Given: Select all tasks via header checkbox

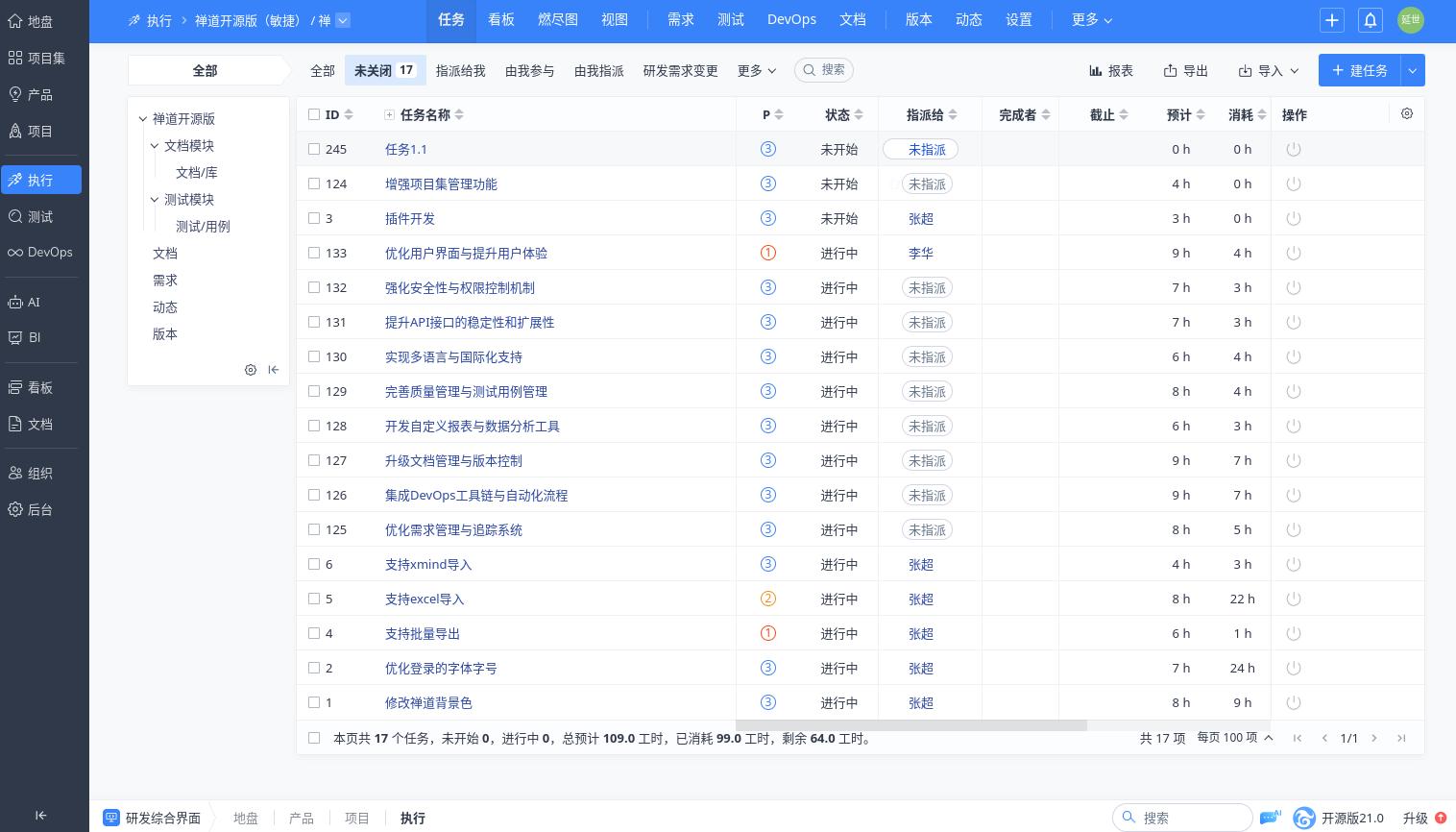Looking at the screenshot, I should pos(314,114).
